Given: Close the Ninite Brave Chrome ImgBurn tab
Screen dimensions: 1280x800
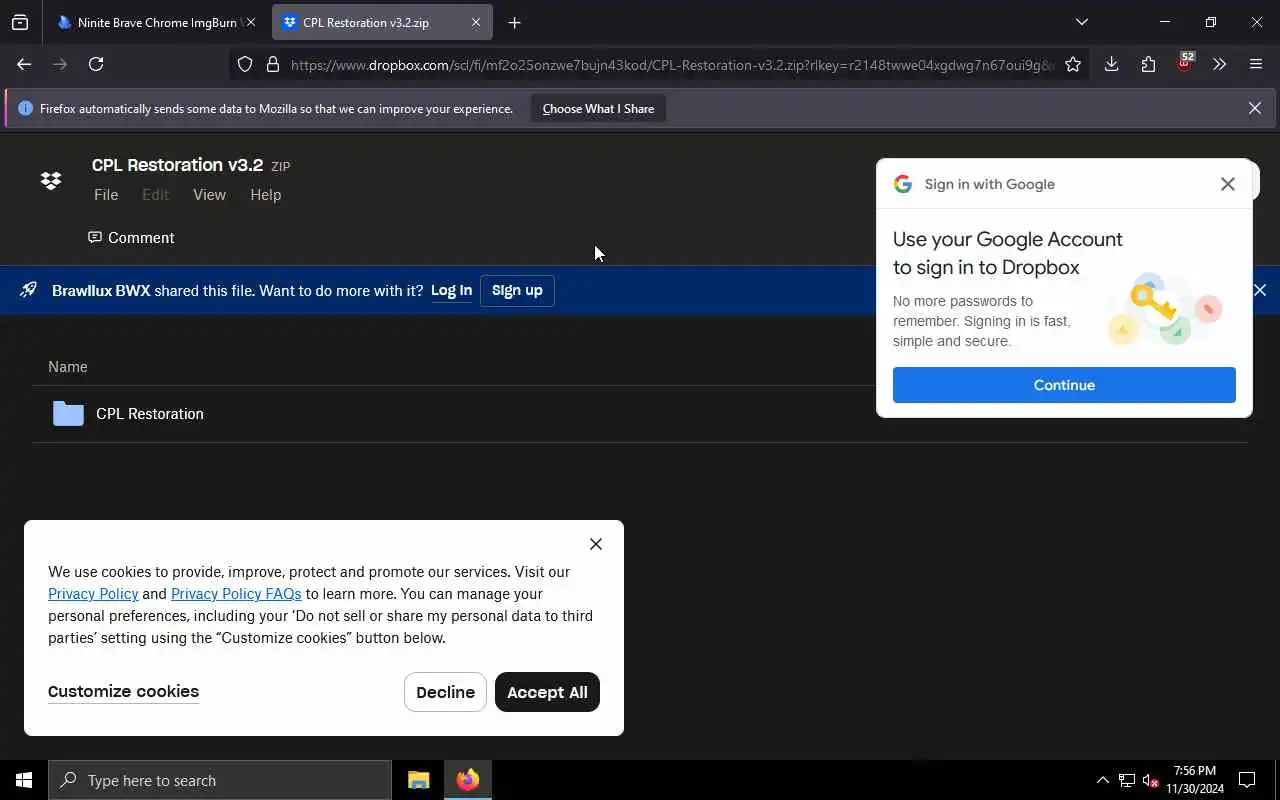Looking at the screenshot, I should (x=250, y=22).
